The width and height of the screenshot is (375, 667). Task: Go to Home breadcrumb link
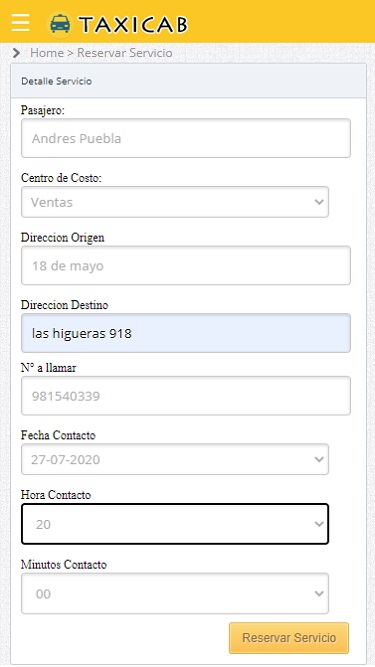coord(47,53)
